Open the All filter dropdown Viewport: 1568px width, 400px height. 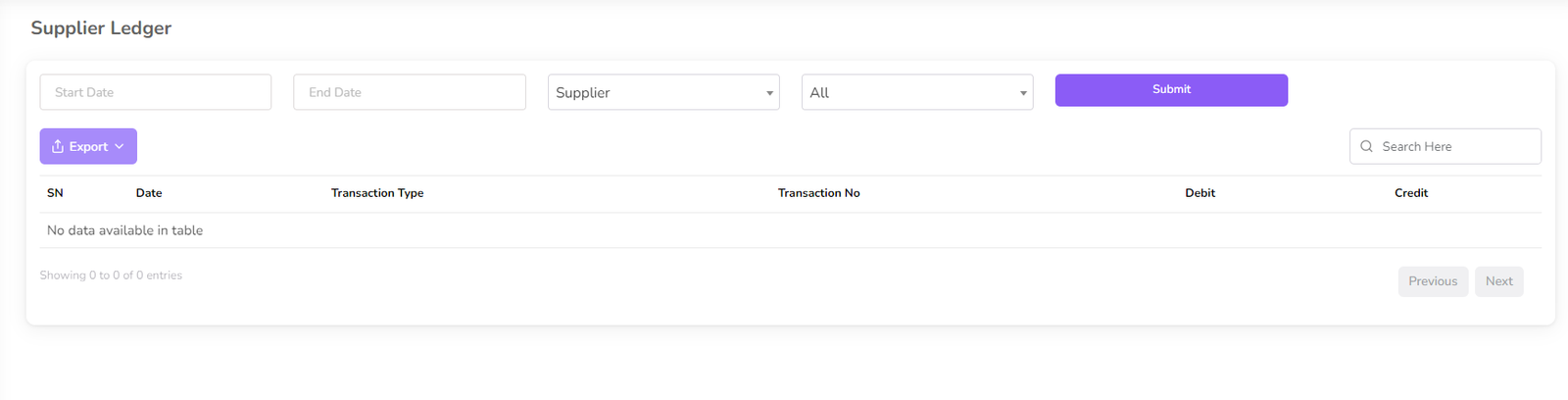pos(916,92)
